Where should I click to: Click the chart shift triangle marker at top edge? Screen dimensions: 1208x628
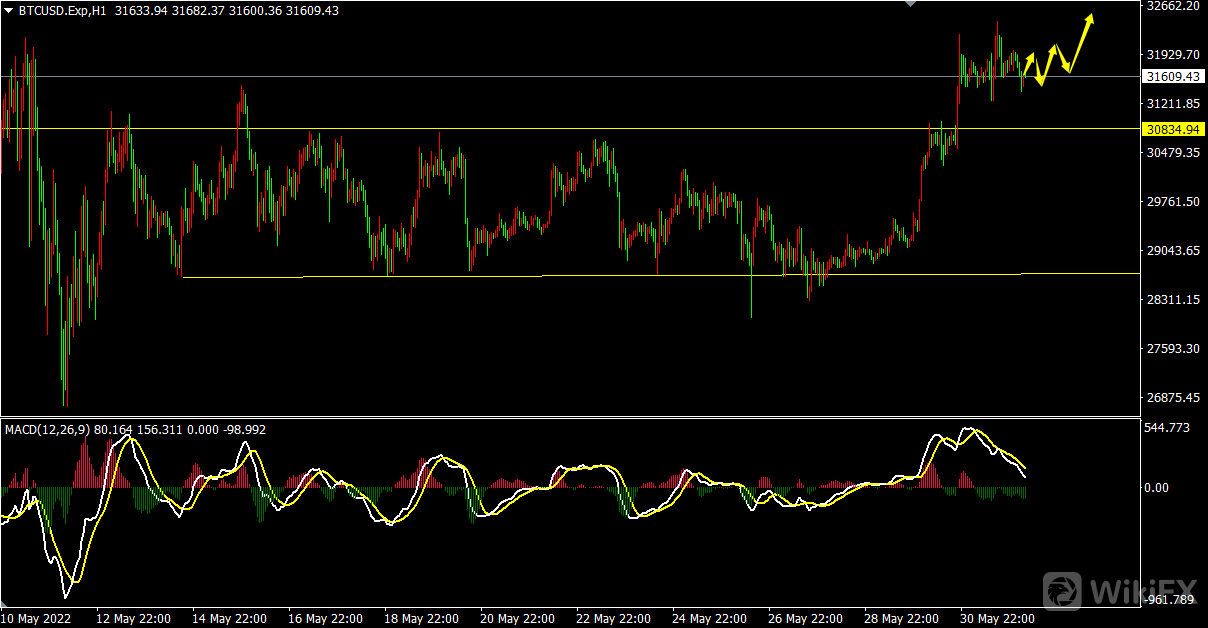910,4
